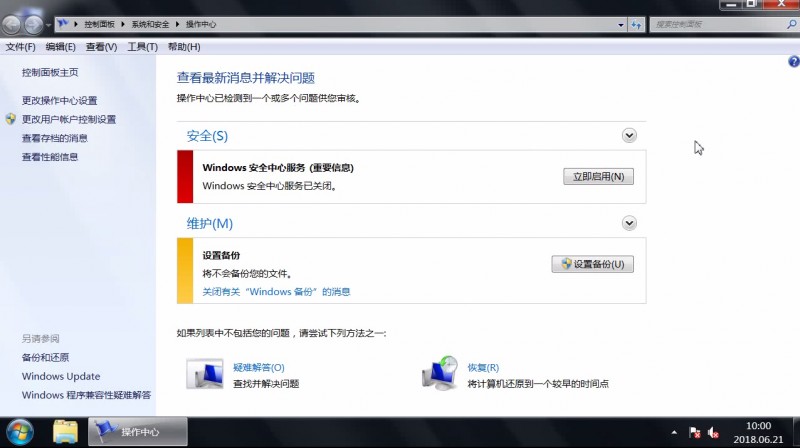Select 系统和安全 in the address breadcrumb
This screenshot has height=448, width=800.
coord(150,24)
